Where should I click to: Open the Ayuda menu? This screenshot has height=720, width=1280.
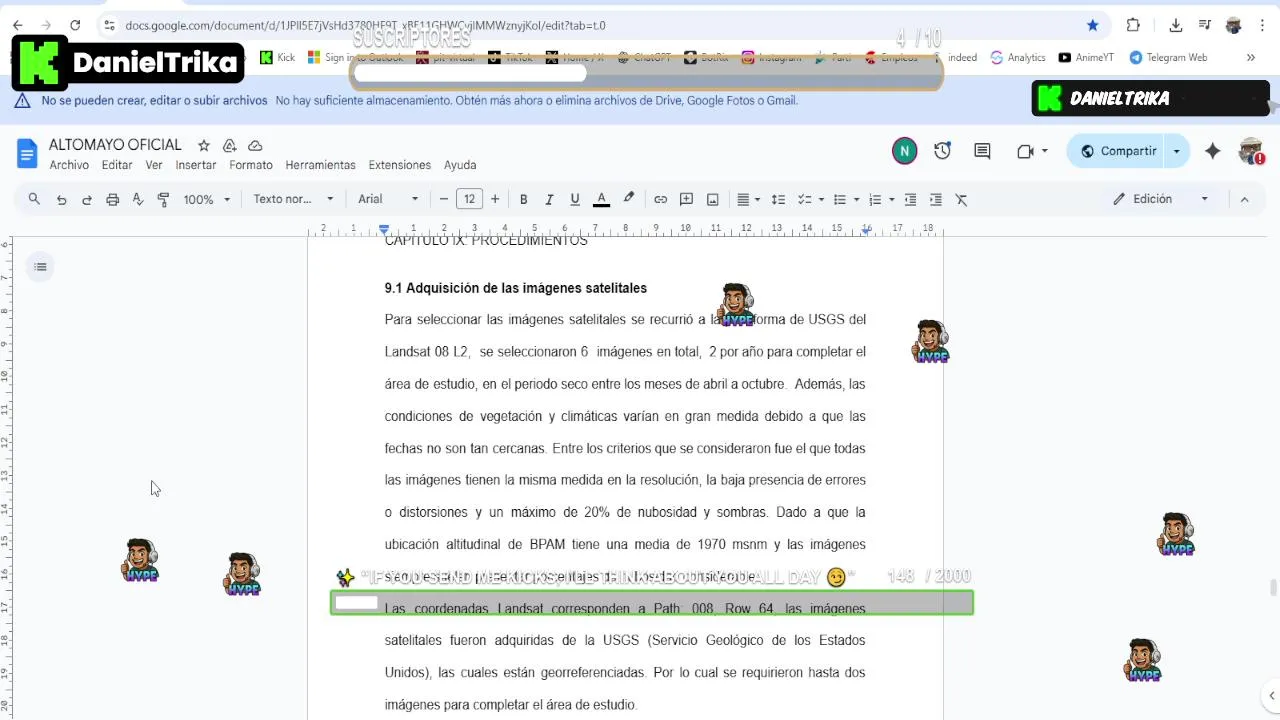tap(460, 165)
